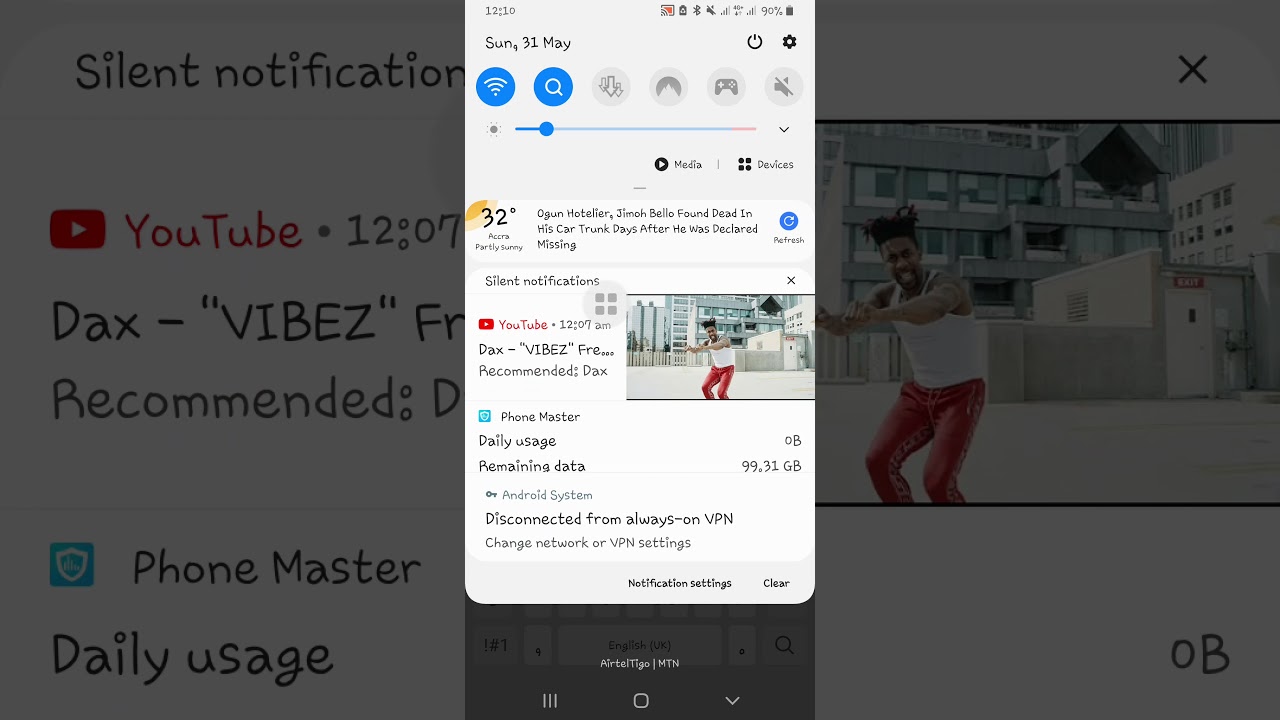Open the power menu icon
1280x720 pixels.
coord(755,42)
